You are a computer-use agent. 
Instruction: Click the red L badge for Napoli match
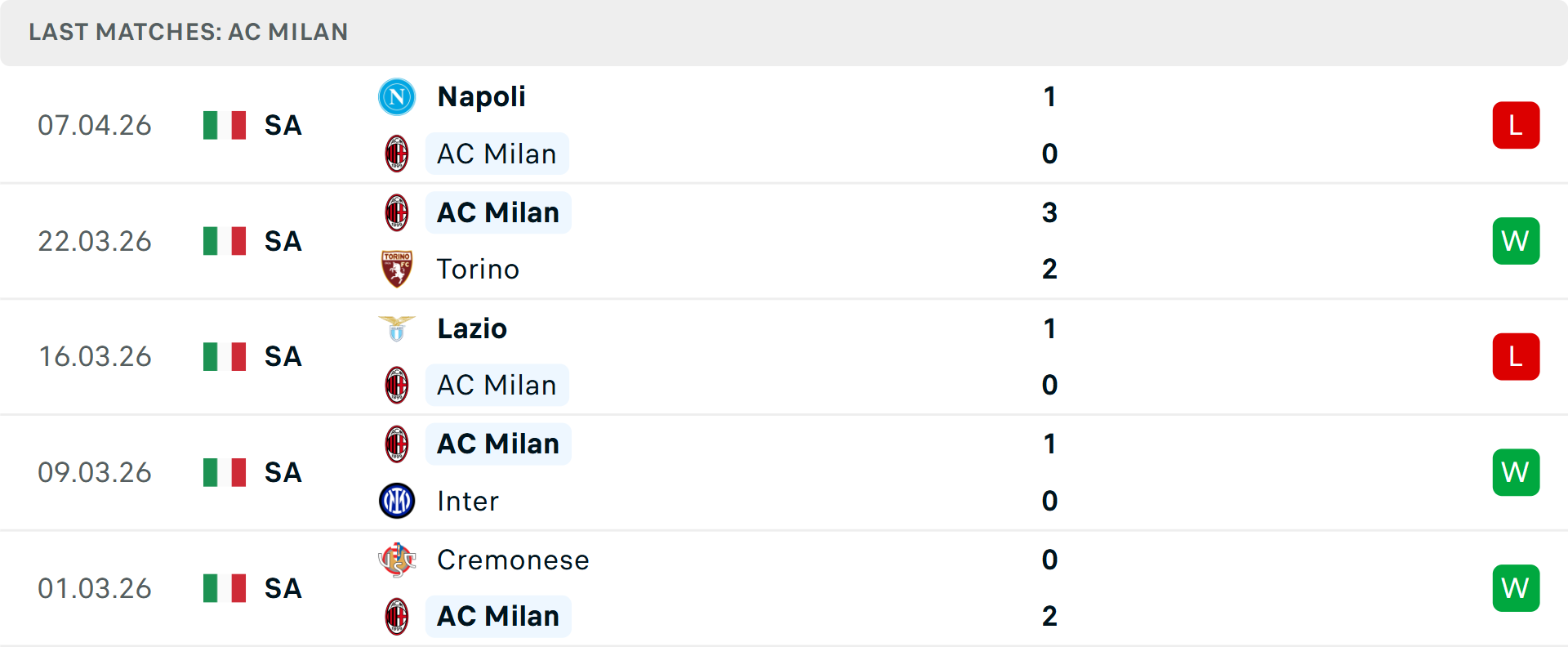click(x=1516, y=126)
